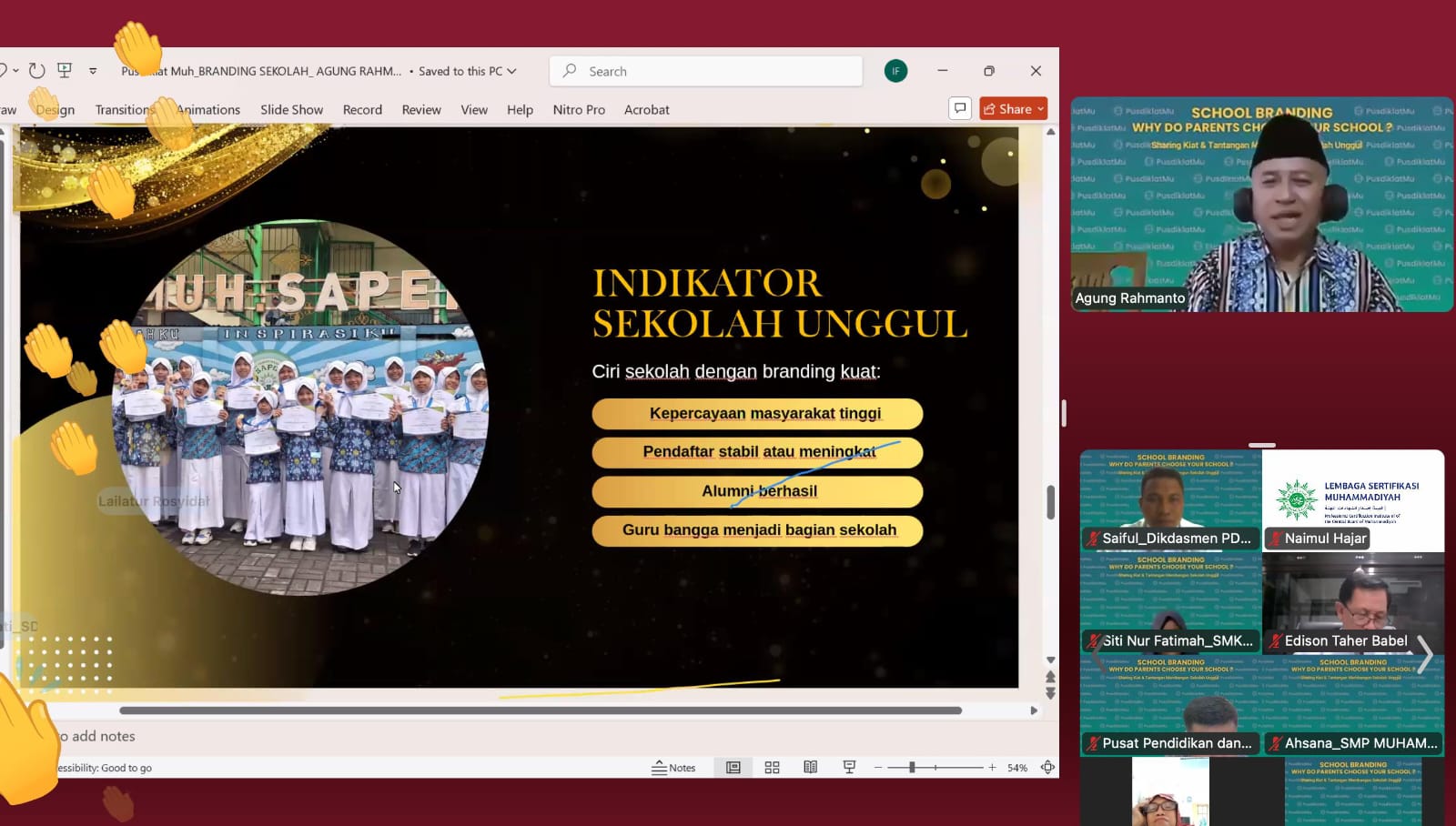This screenshot has height=826, width=1456.
Task: Switch to Slide Sorter view
Action: click(772, 768)
